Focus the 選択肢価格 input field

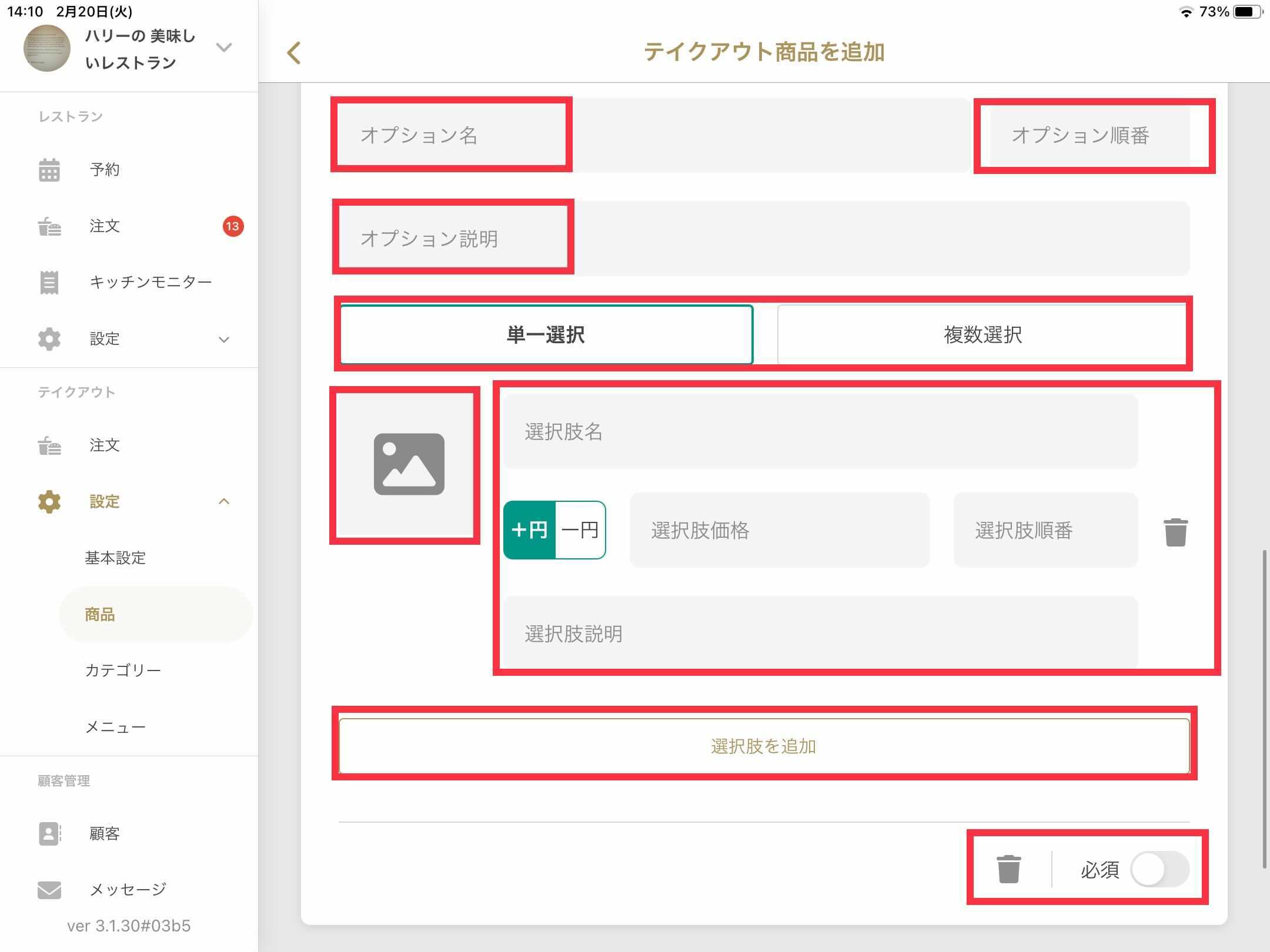point(779,530)
